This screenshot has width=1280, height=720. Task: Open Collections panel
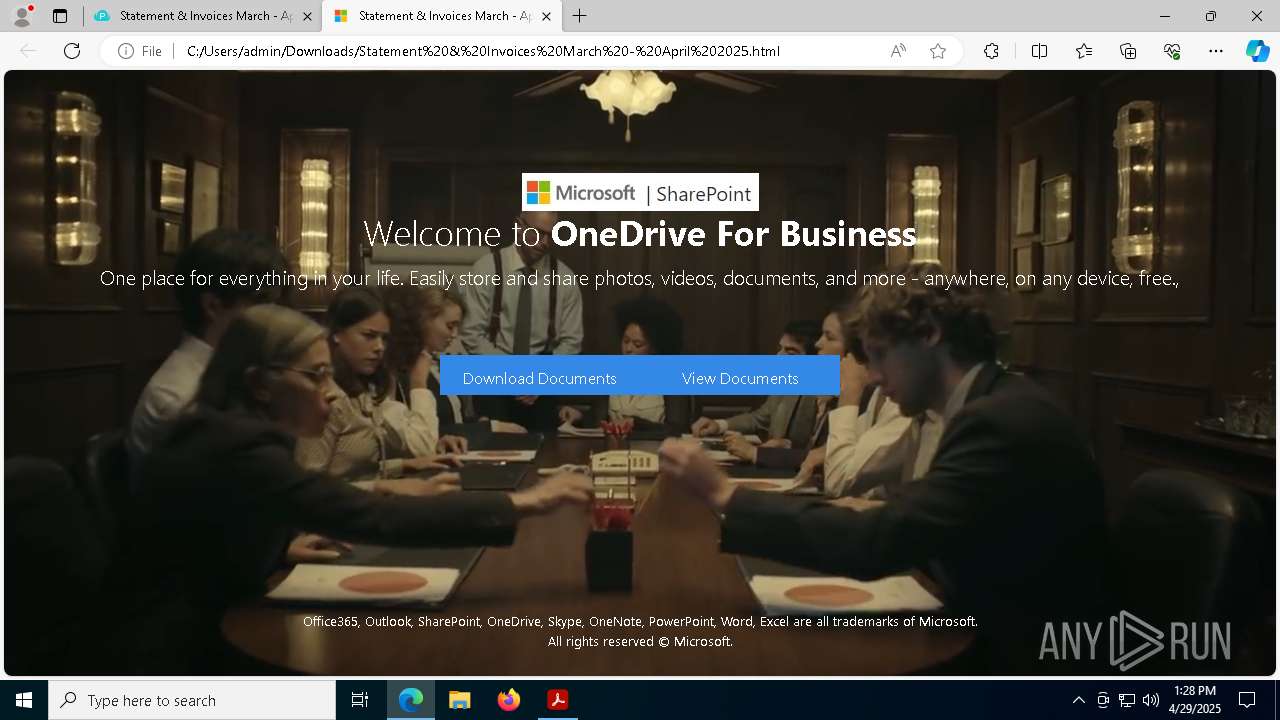coord(1128,51)
